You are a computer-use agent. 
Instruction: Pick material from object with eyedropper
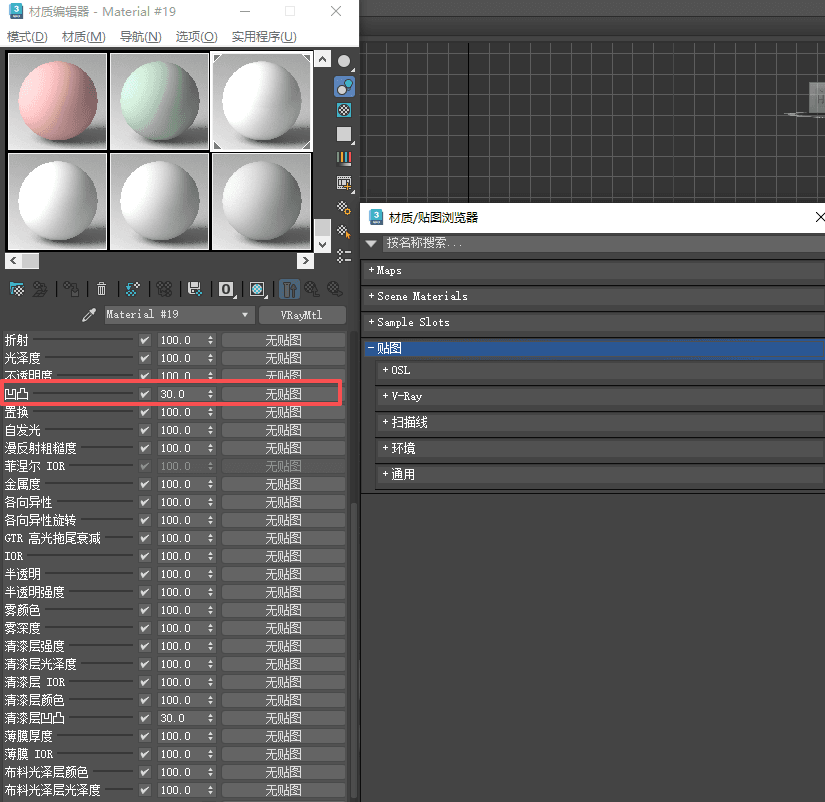pyautogui.click(x=90, y=315)
